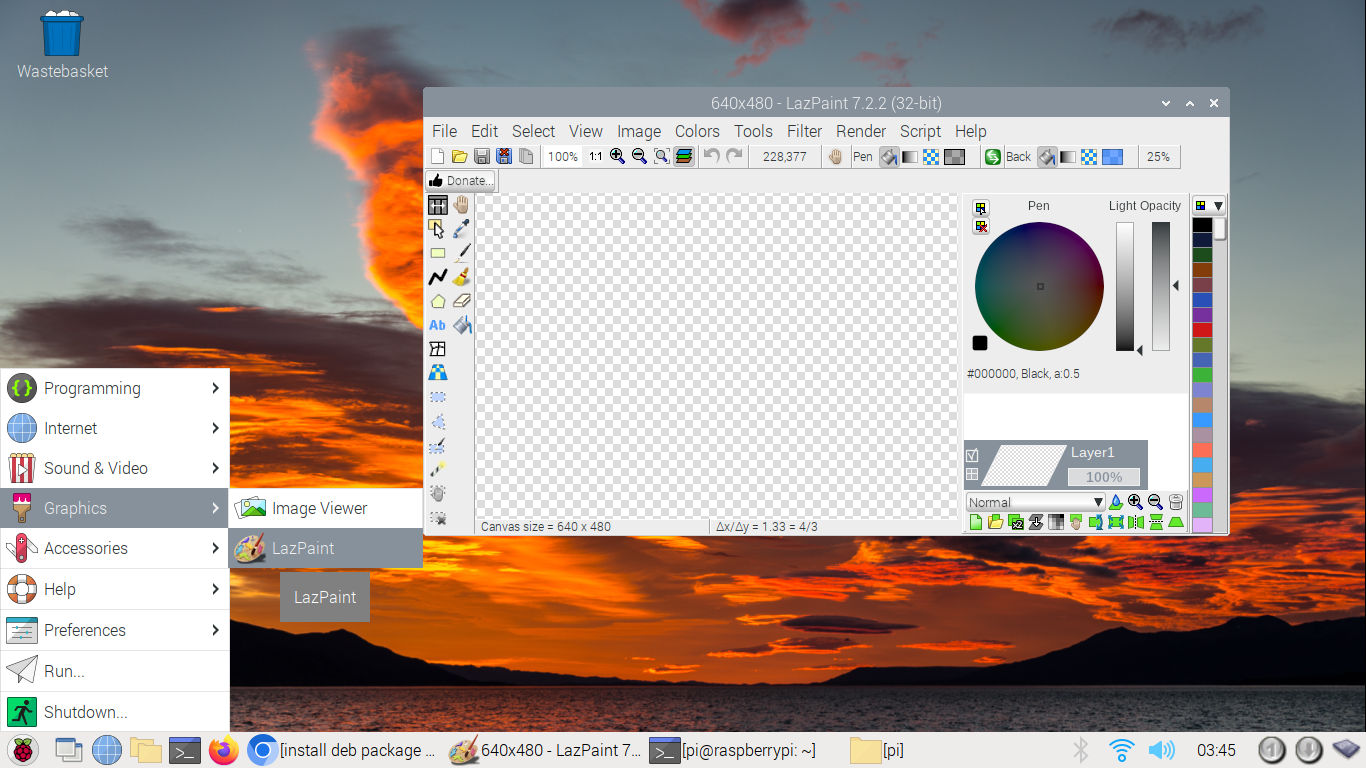Add a new layer with the green page icon
The height and width of the screenshot is (768, 1366).
pos(975,522)
